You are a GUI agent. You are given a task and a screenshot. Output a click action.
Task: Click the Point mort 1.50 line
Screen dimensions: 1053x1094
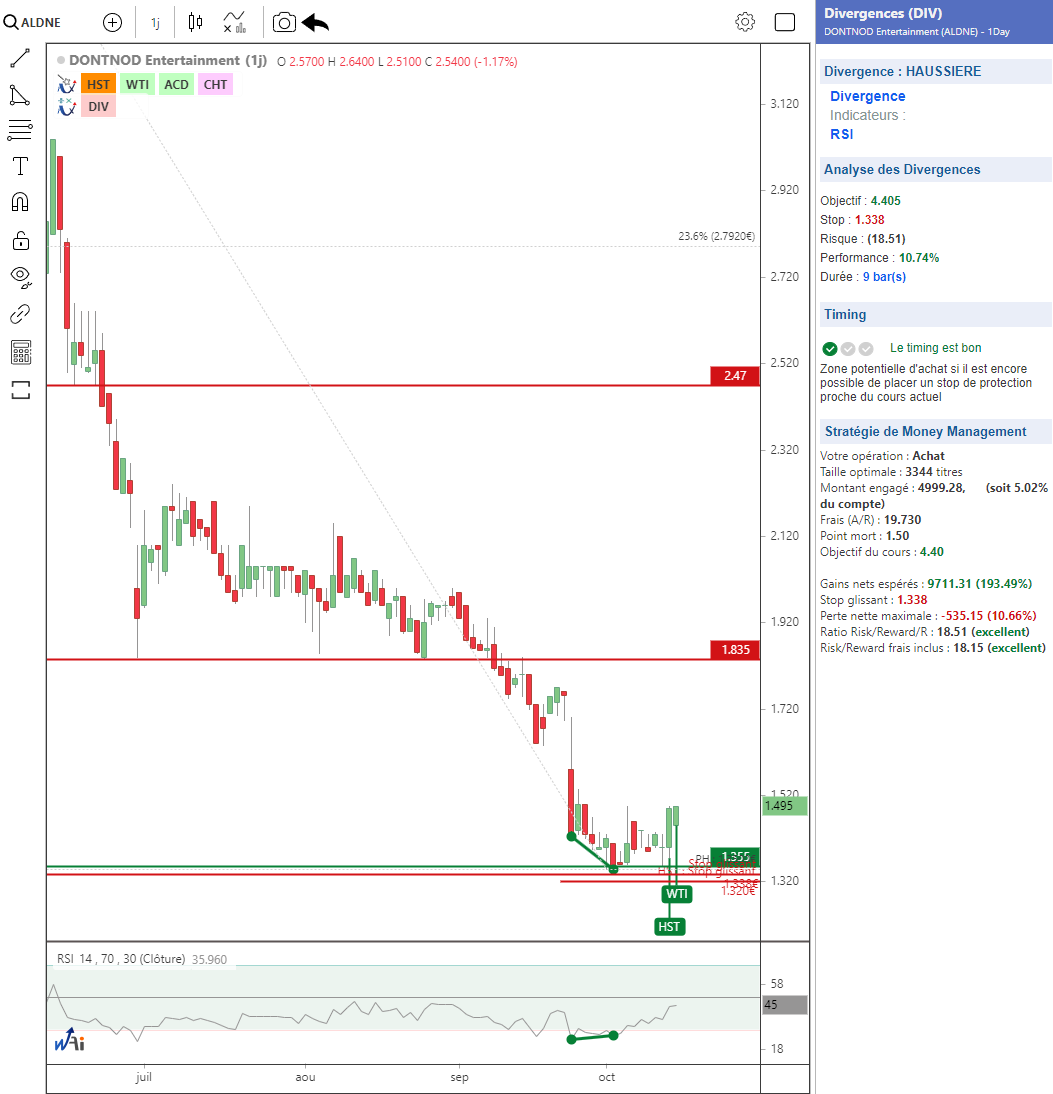click(x=865, y=536)
